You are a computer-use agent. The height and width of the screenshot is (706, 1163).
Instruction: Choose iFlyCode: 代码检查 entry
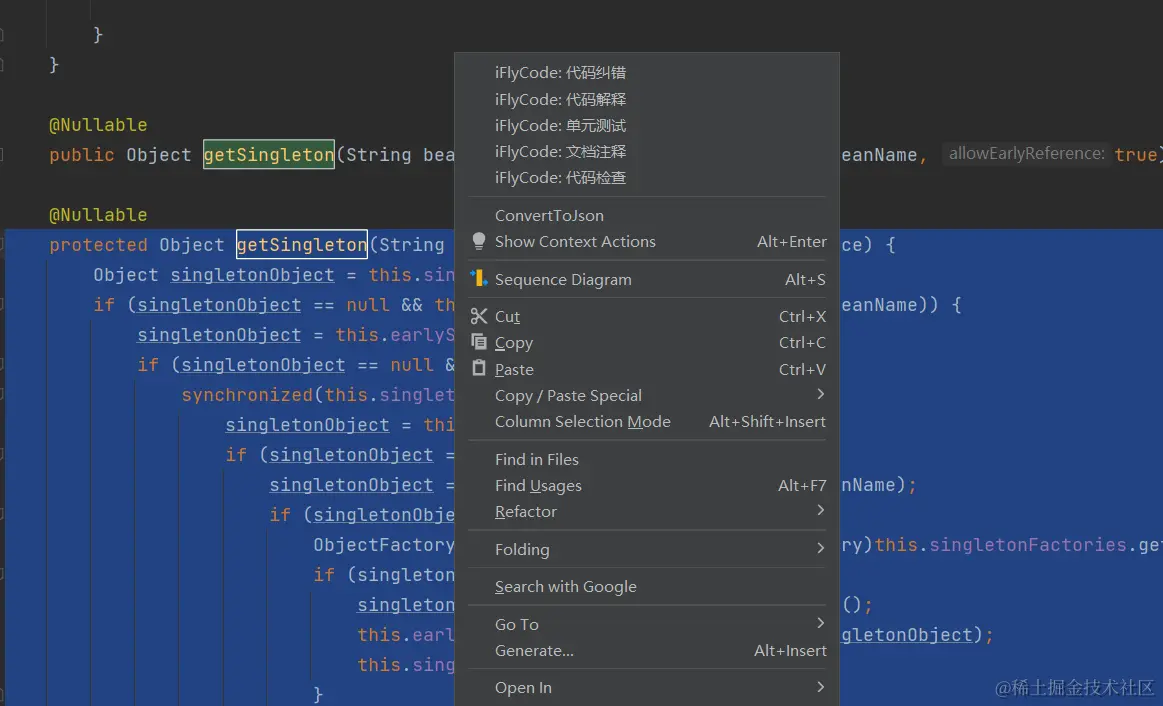point(560,177)
